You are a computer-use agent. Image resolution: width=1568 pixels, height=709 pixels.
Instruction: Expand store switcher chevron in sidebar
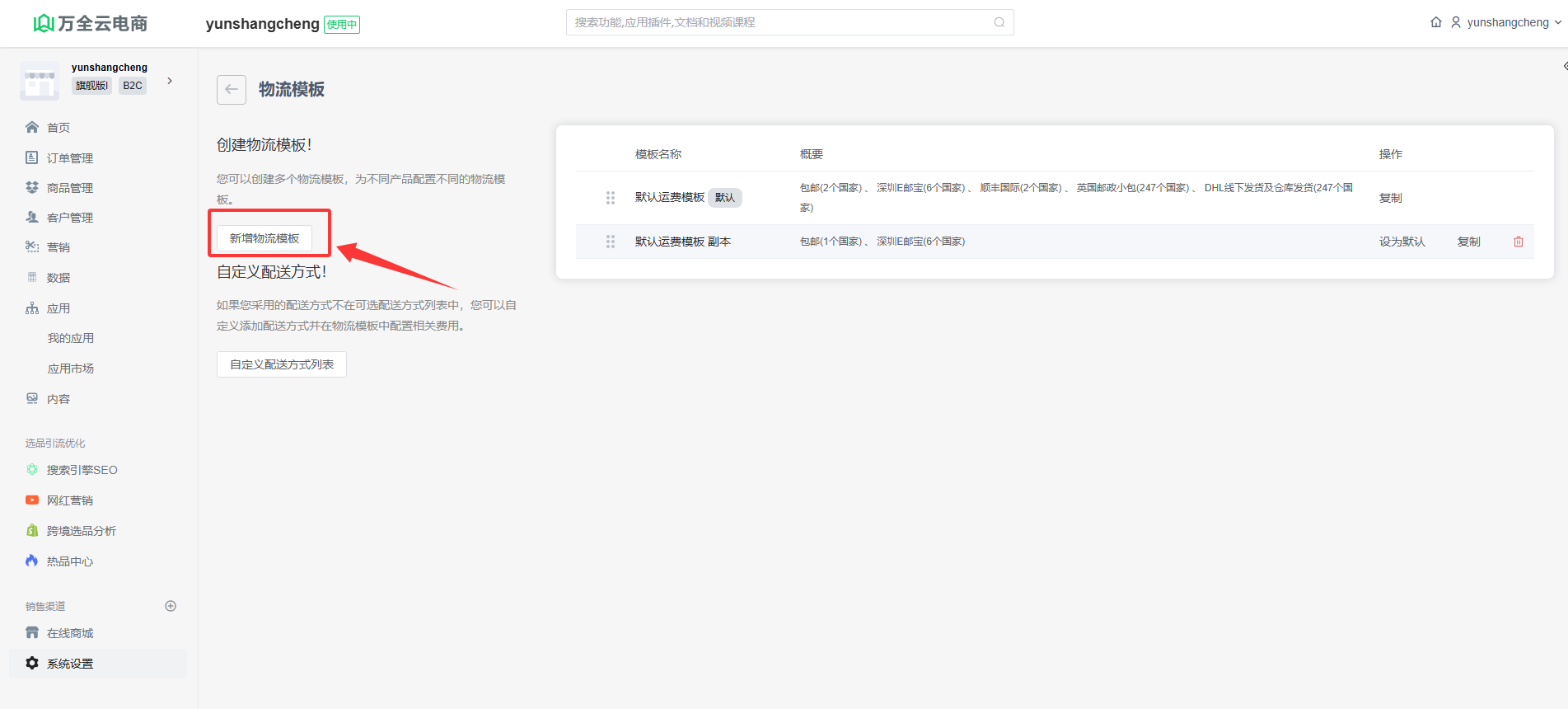point(170,81)
